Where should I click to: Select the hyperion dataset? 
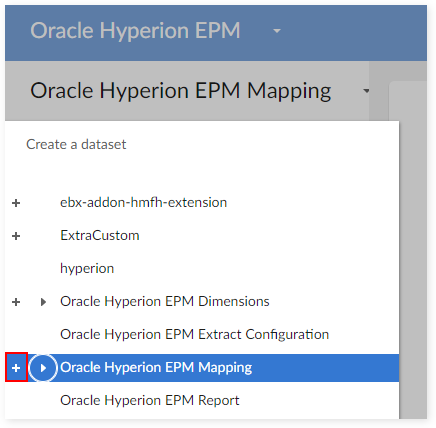tap(87, 269)
